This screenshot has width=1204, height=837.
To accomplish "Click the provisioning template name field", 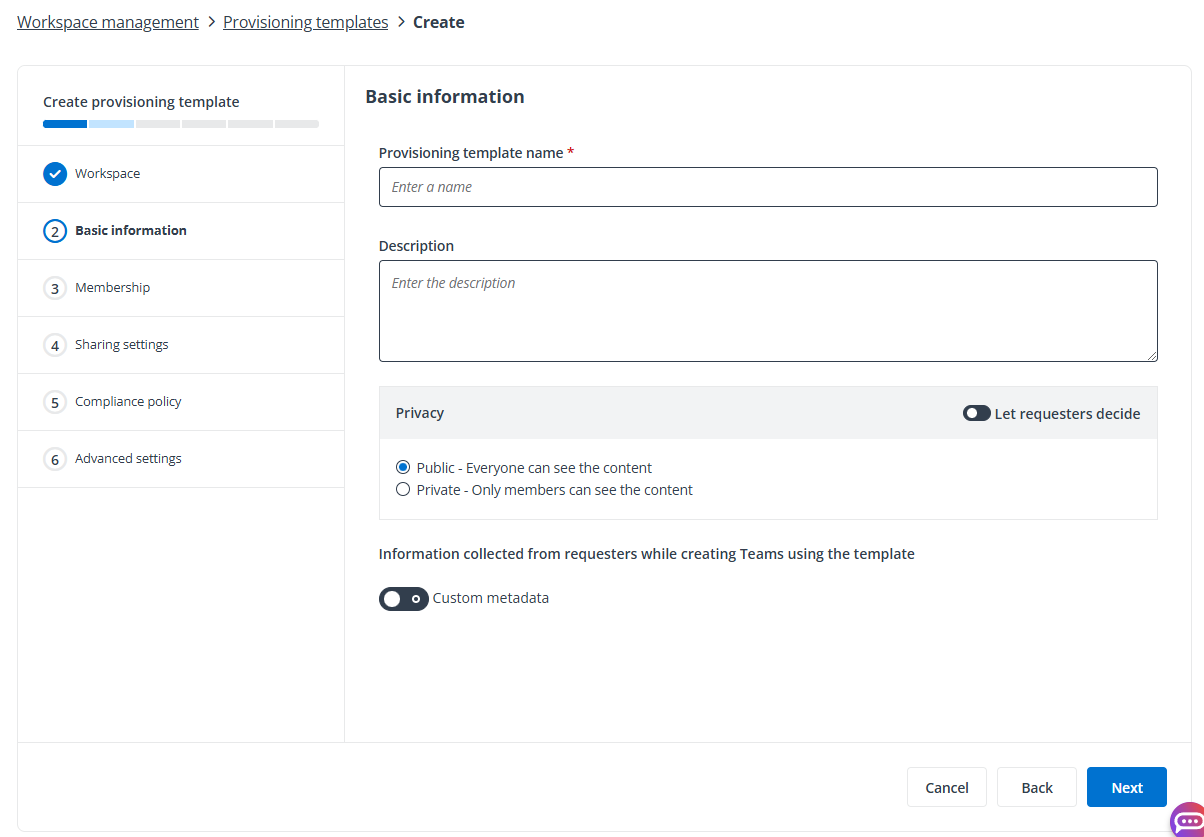I will [768, 186].
